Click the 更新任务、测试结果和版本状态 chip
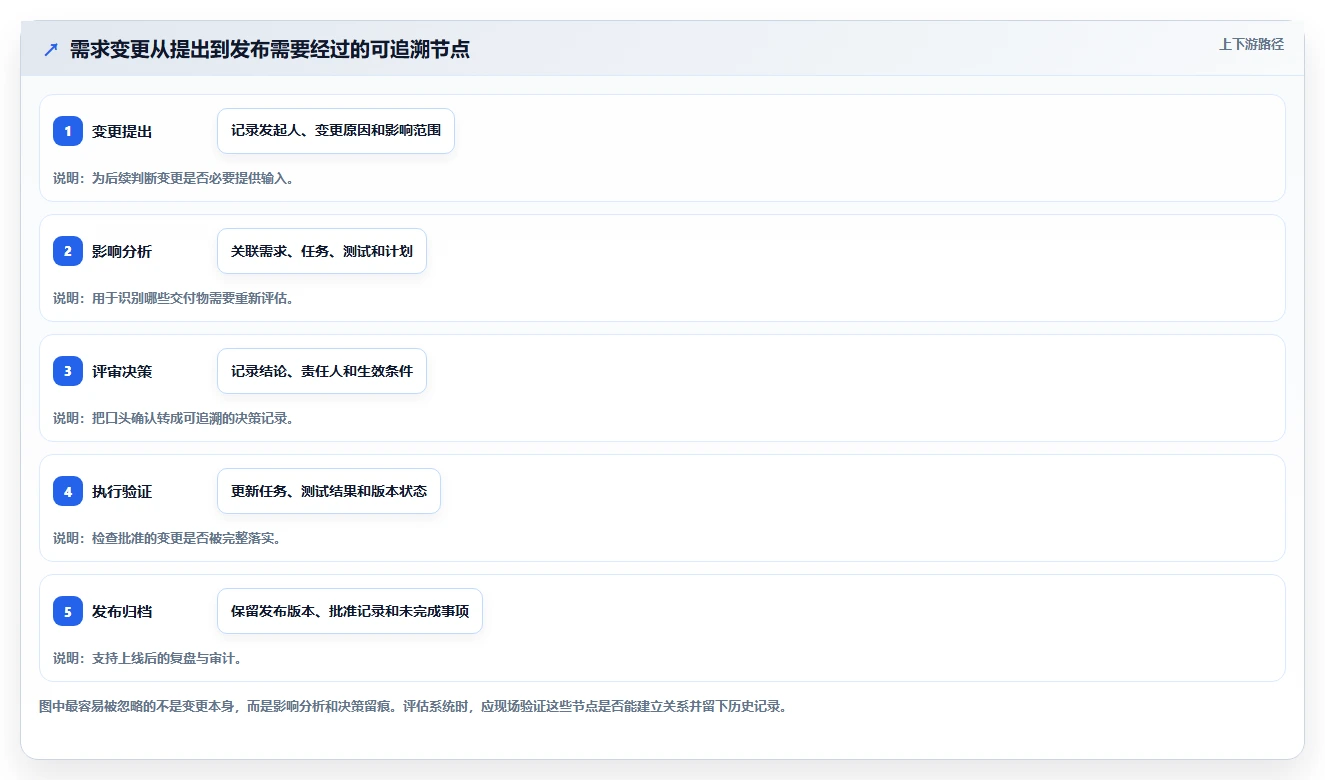Image resolution: width=1325 pixels, height=780 pixels. 329,491
